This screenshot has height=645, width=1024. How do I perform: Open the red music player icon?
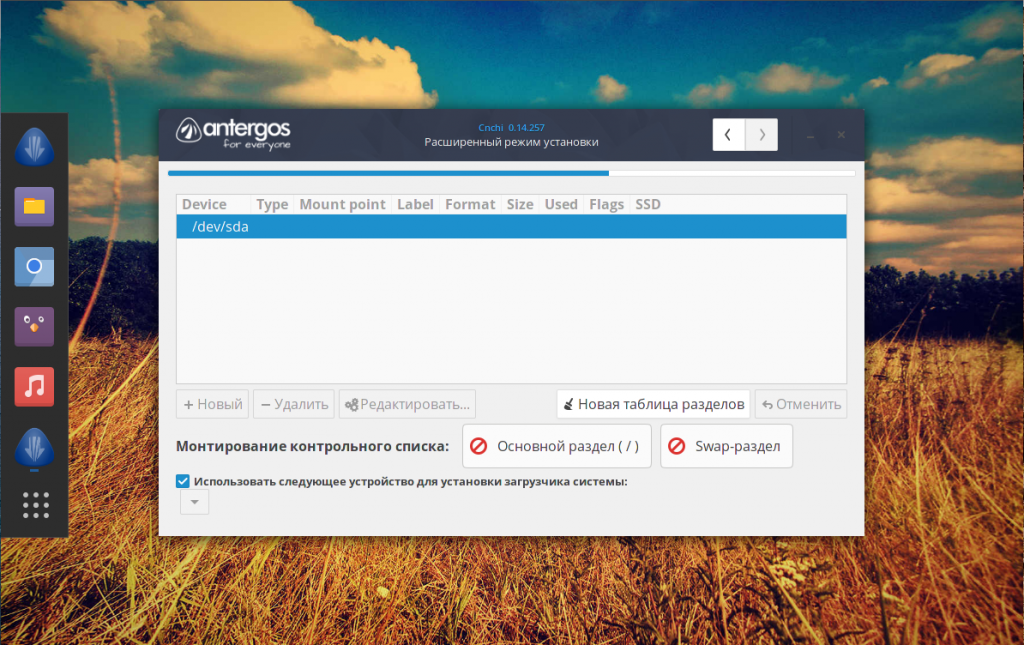coord(34,386)
